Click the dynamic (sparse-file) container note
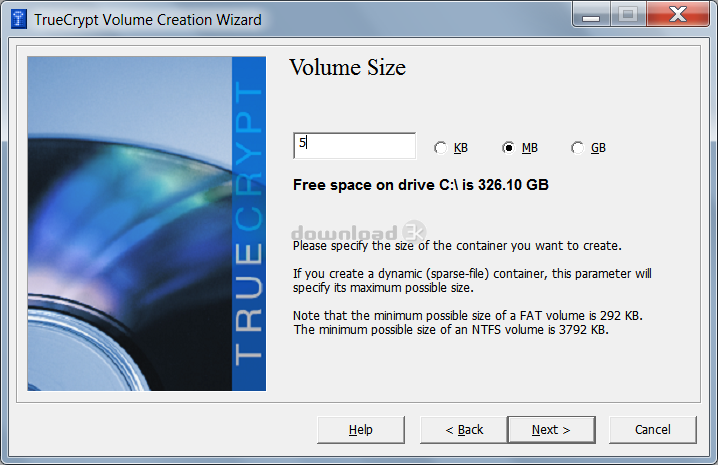Screen dimensions: 718x465 [x=472, y=280]
